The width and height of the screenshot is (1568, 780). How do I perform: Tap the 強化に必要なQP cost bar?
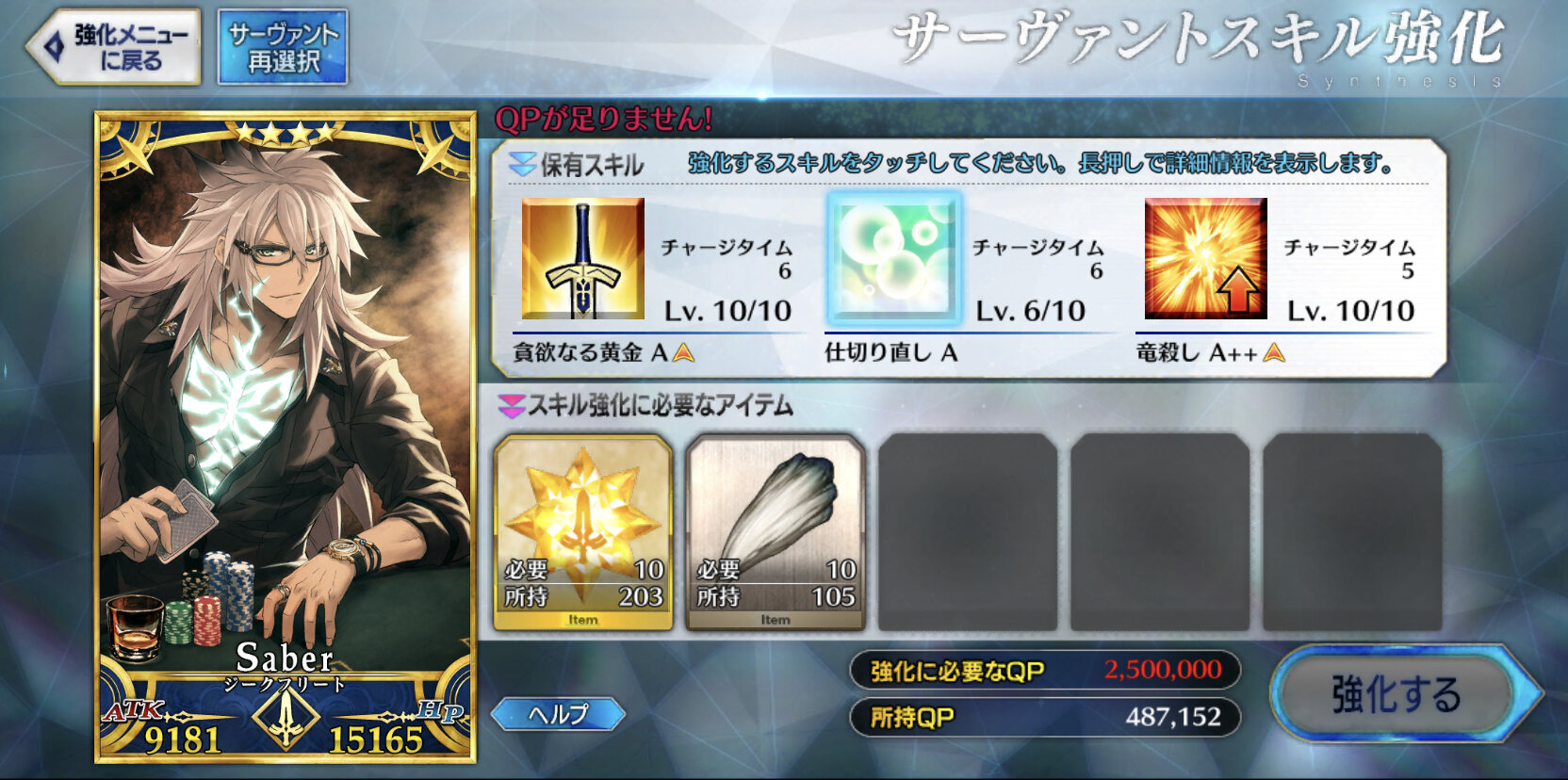point(1044,671)
